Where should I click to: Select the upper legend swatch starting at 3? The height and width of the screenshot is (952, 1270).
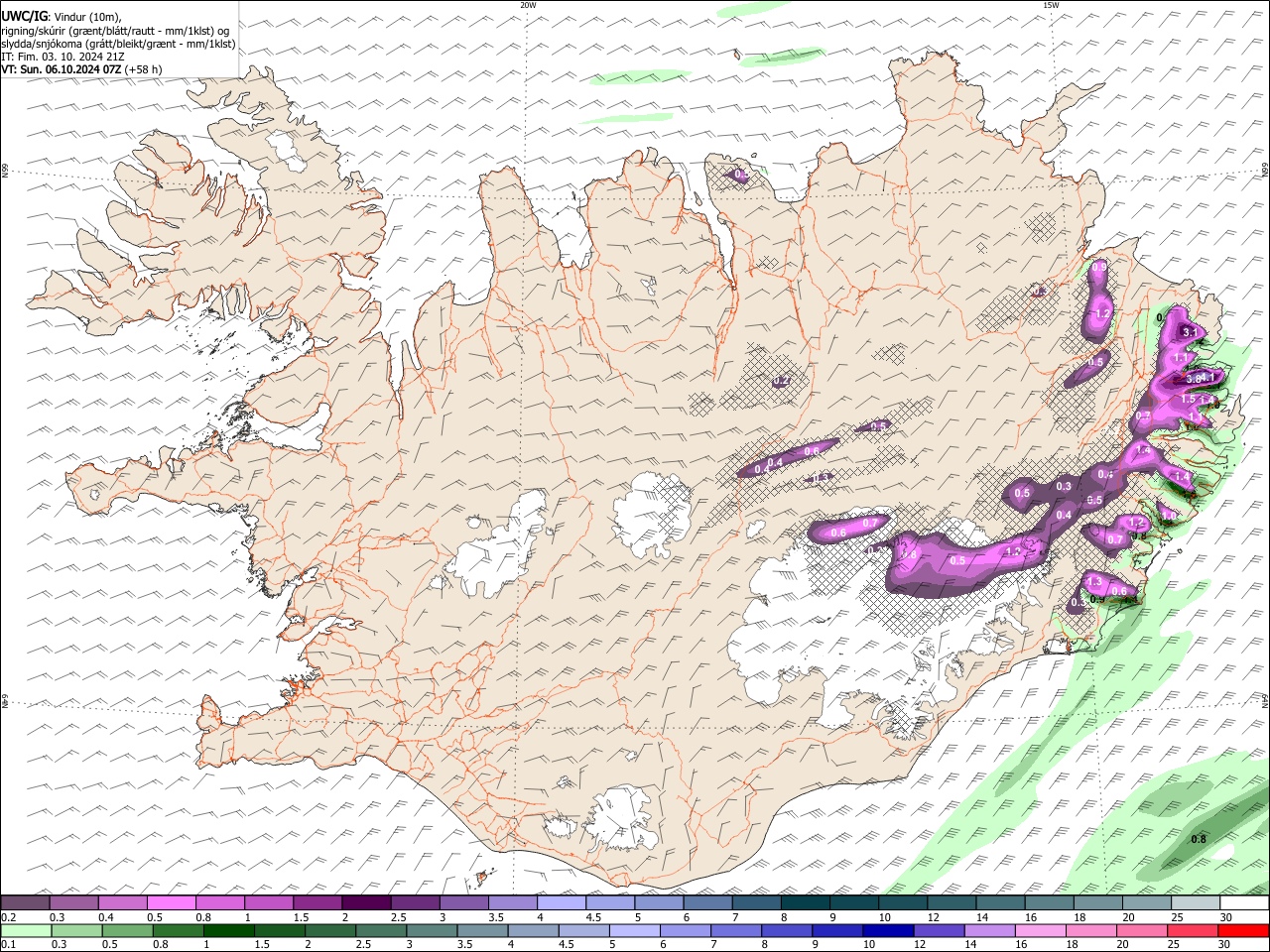(x=463, y=902)
